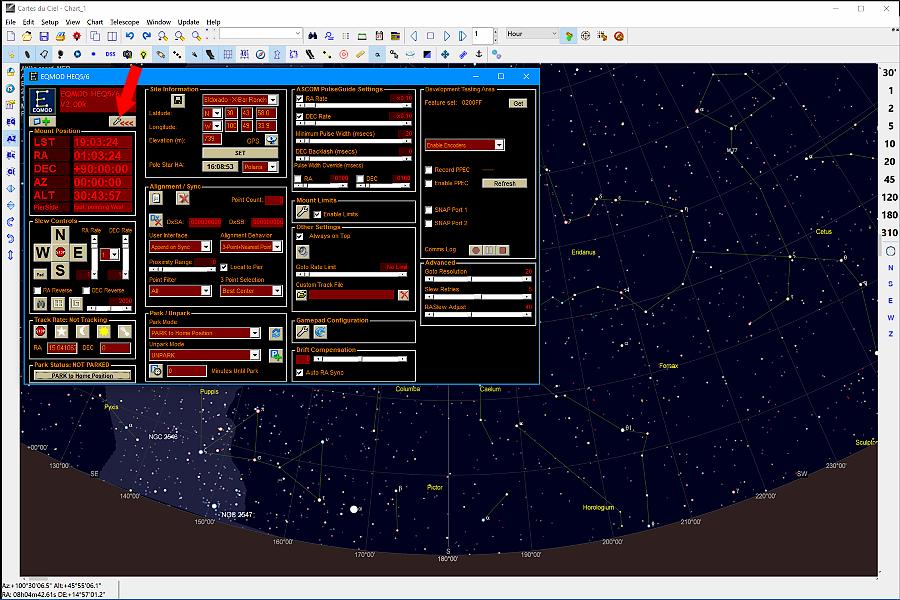The height and width of the screenshot is (600, 900).
Task: Adjust the Minimum Pulse Width slider
Action: pos(354,140)
